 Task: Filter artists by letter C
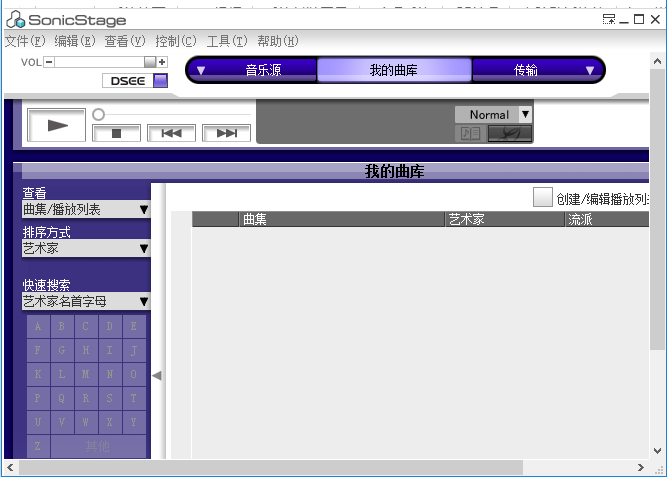pyautogui.click(x=86, y=326)
